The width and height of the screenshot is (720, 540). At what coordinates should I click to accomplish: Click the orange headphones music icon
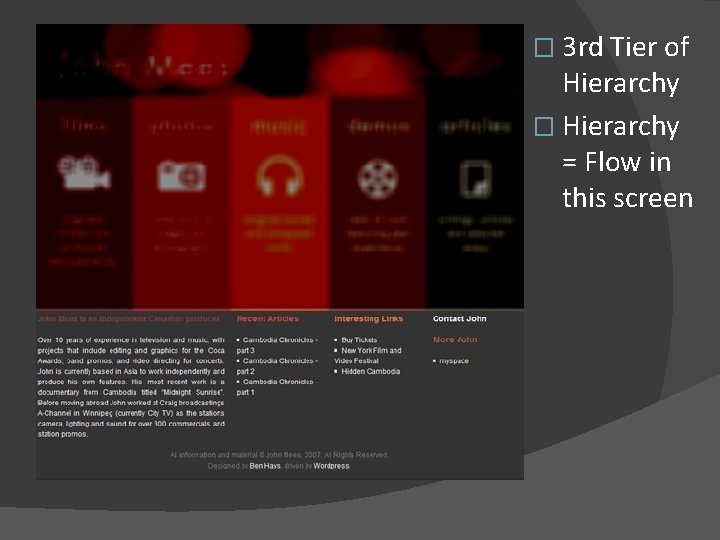(280, 176)
